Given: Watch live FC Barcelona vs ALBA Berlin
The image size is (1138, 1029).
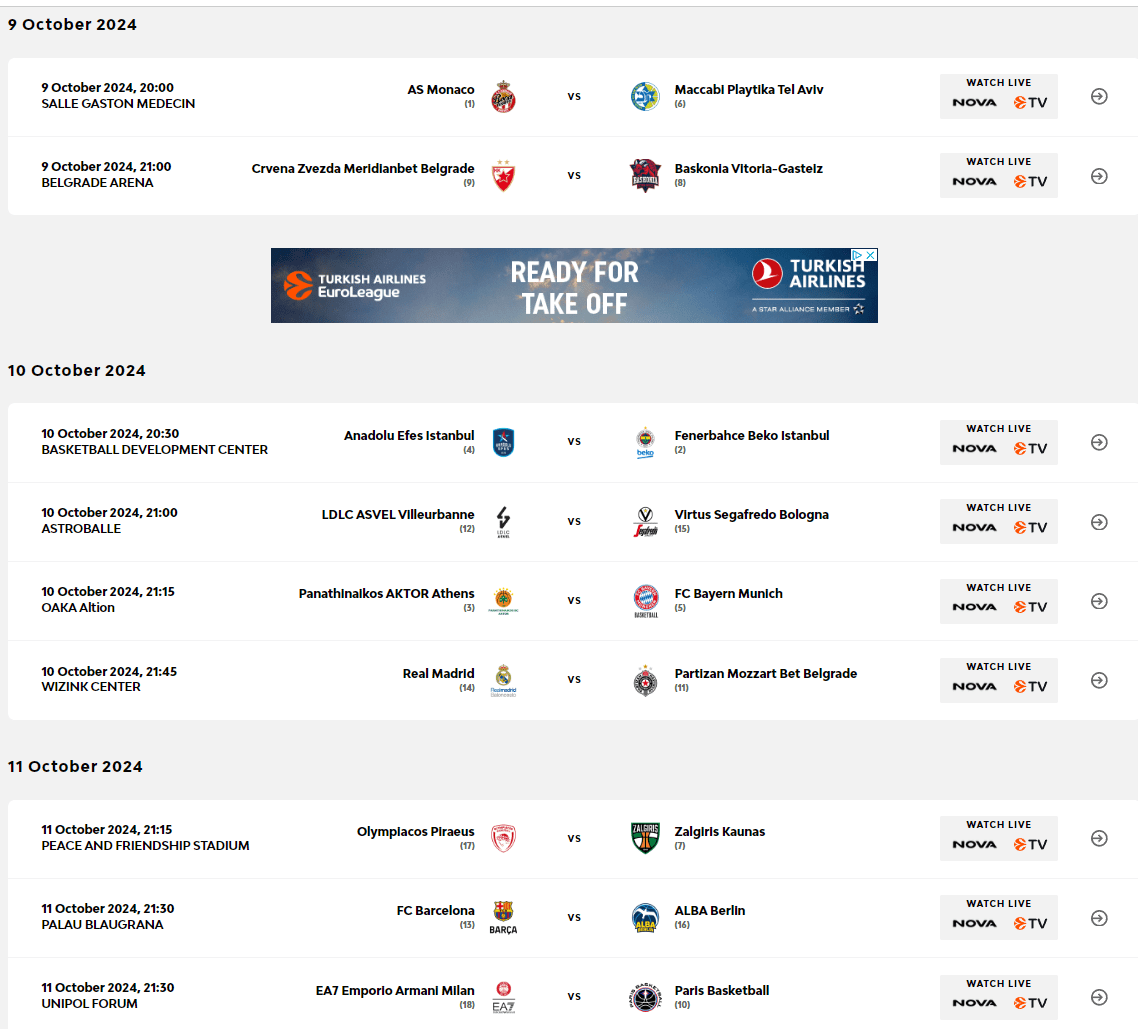Looking at the screenshot, I should point(998,917).
